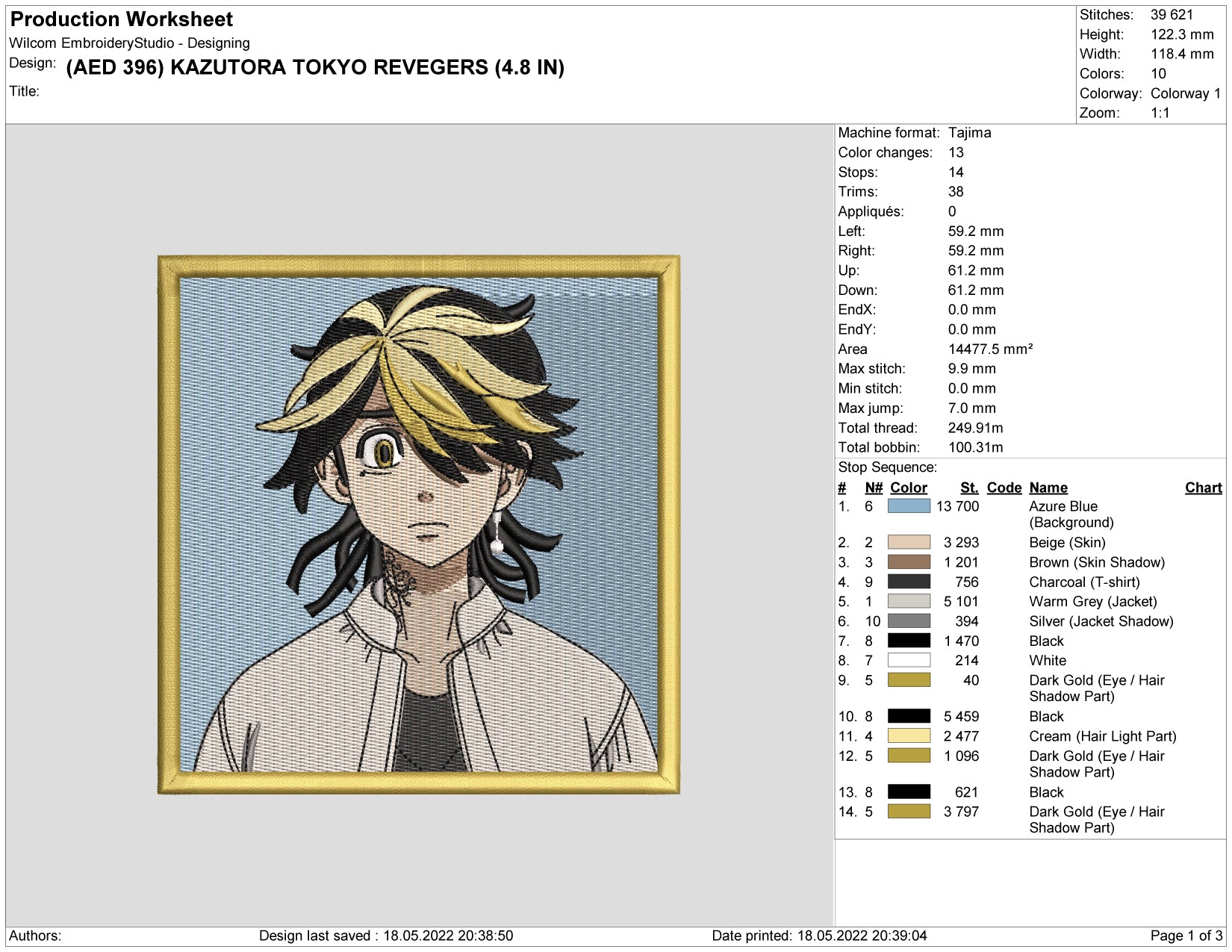
Task: Click the Max jump value '7.0 mm'
Action: (972, 408)
